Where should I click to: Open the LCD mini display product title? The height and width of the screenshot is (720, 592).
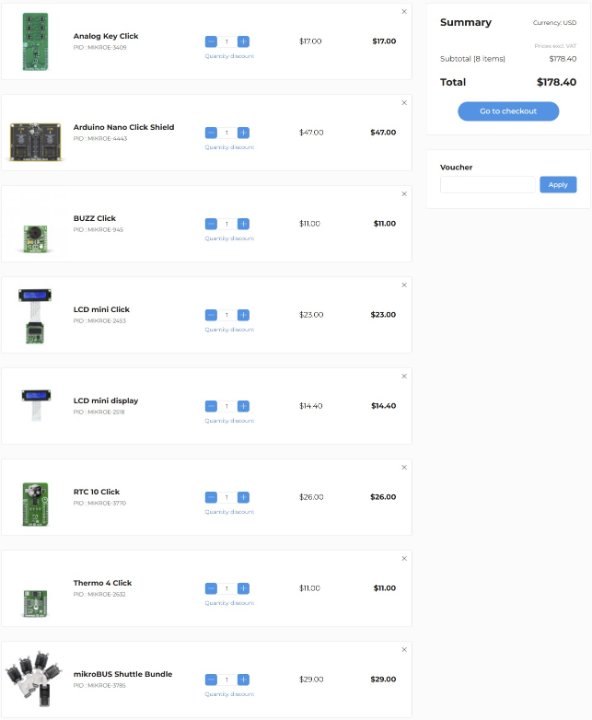(106, 400)
